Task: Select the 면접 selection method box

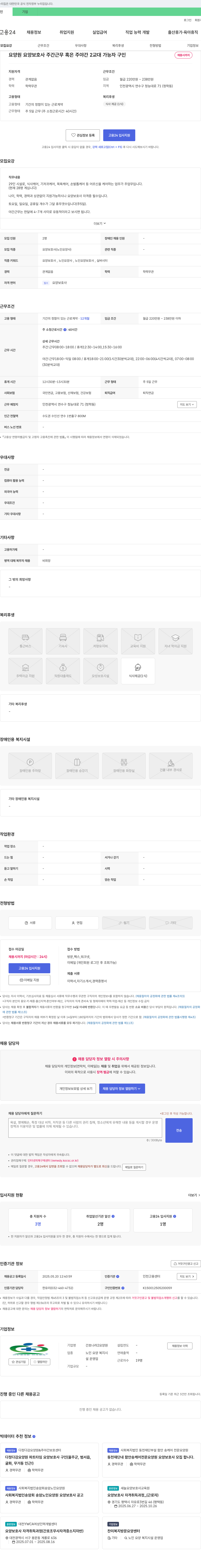Action: tap(77, 923)
